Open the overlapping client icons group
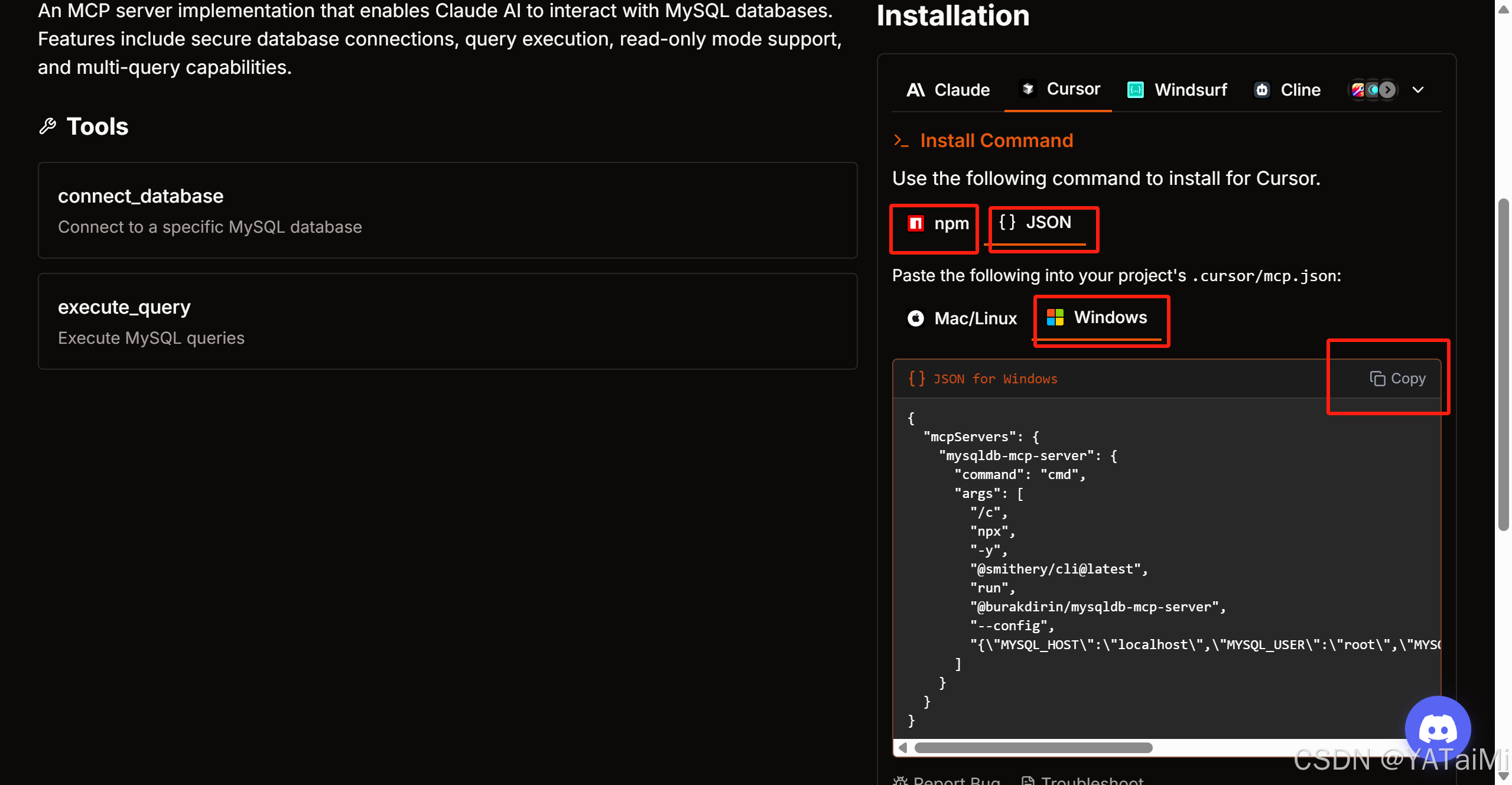The height and width of the screenshot is (785, 1512). (x=1373, y=90)
